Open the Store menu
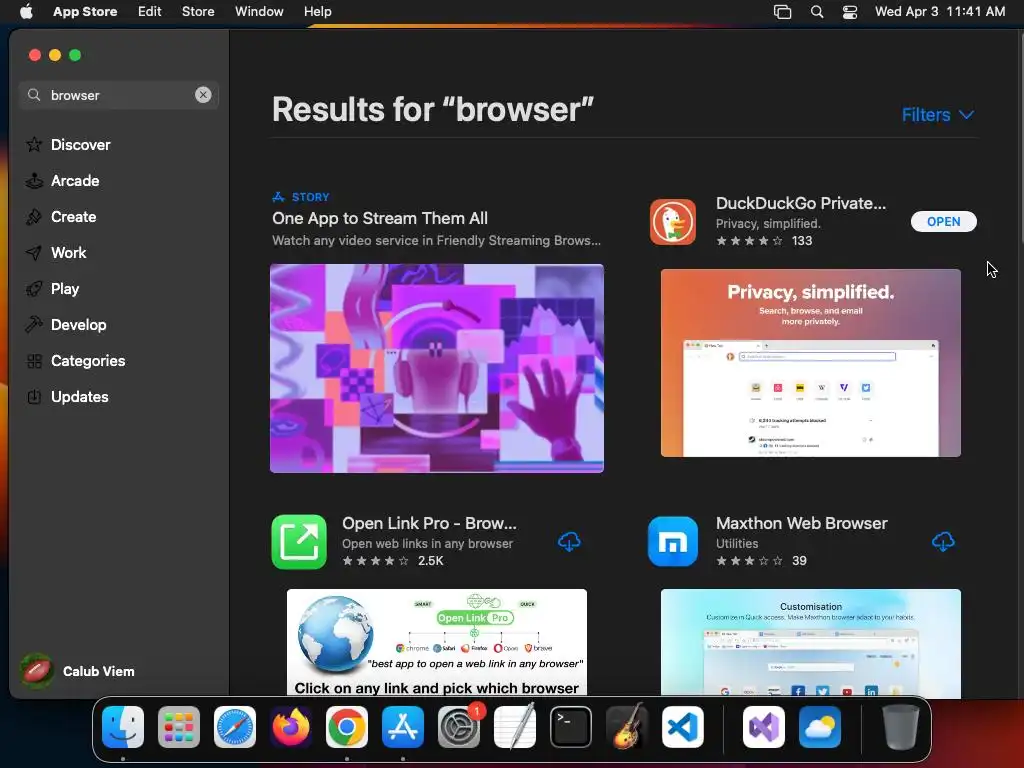The width and height of the screenshot is (1024, 768). [x=198, y=12]
